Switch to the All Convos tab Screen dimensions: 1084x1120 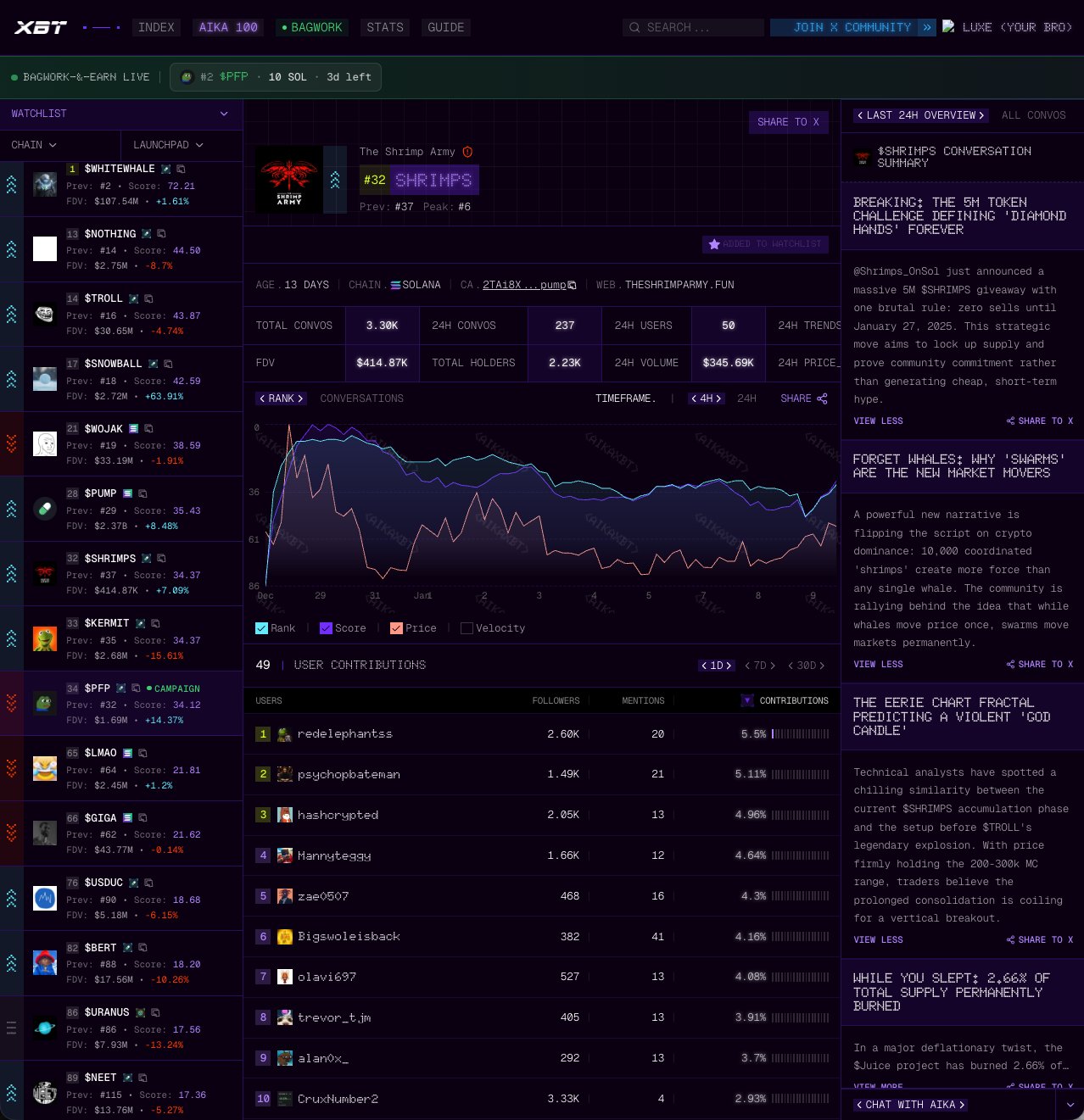tap(1033, 115)
